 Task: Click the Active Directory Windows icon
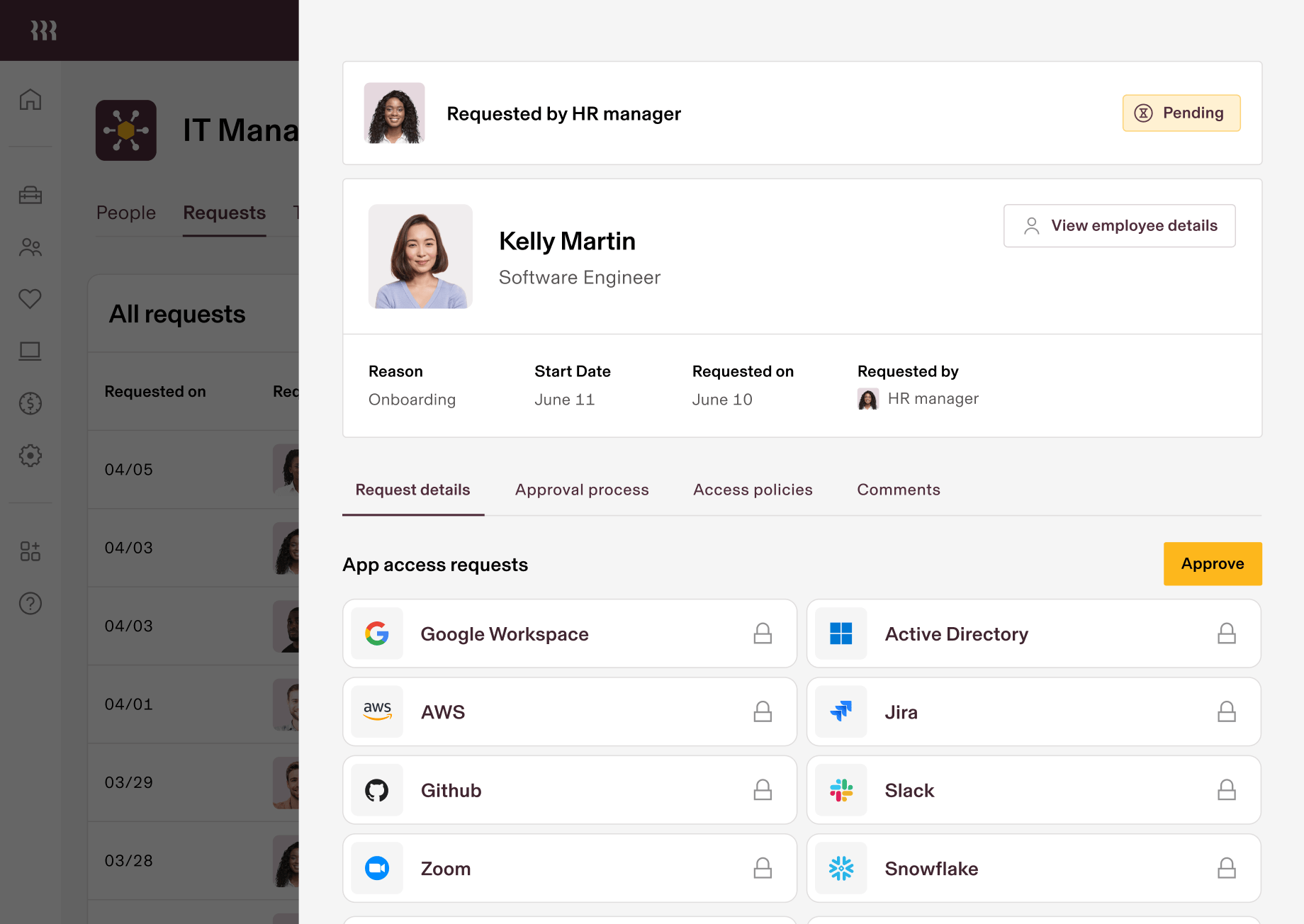click(x=841, y=633)
